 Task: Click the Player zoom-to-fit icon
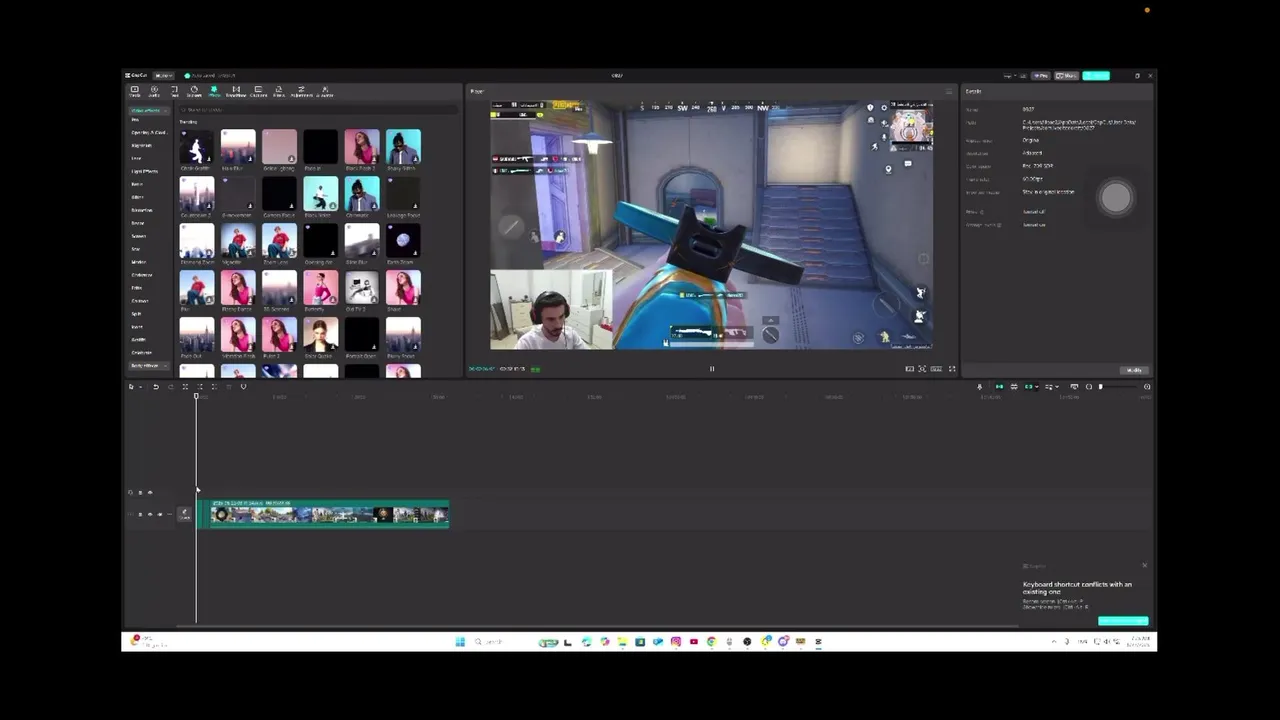coord(922,369)
